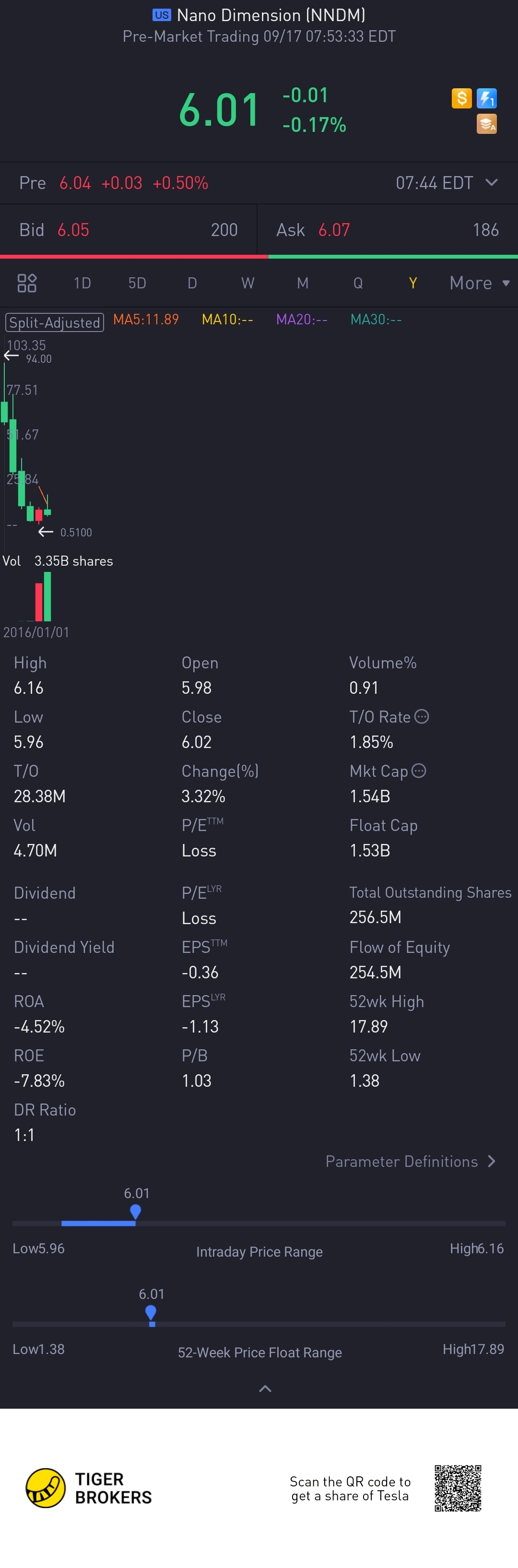Switch chart to 5D period
The image size is (518, 1568).
[137, 283]
